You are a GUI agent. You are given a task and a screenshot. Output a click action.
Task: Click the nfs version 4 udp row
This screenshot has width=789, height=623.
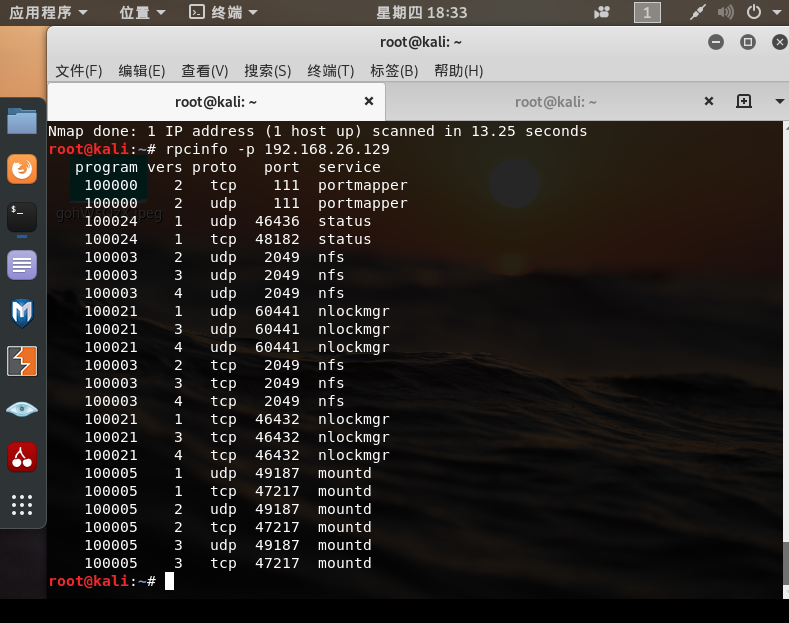(214, 293)
